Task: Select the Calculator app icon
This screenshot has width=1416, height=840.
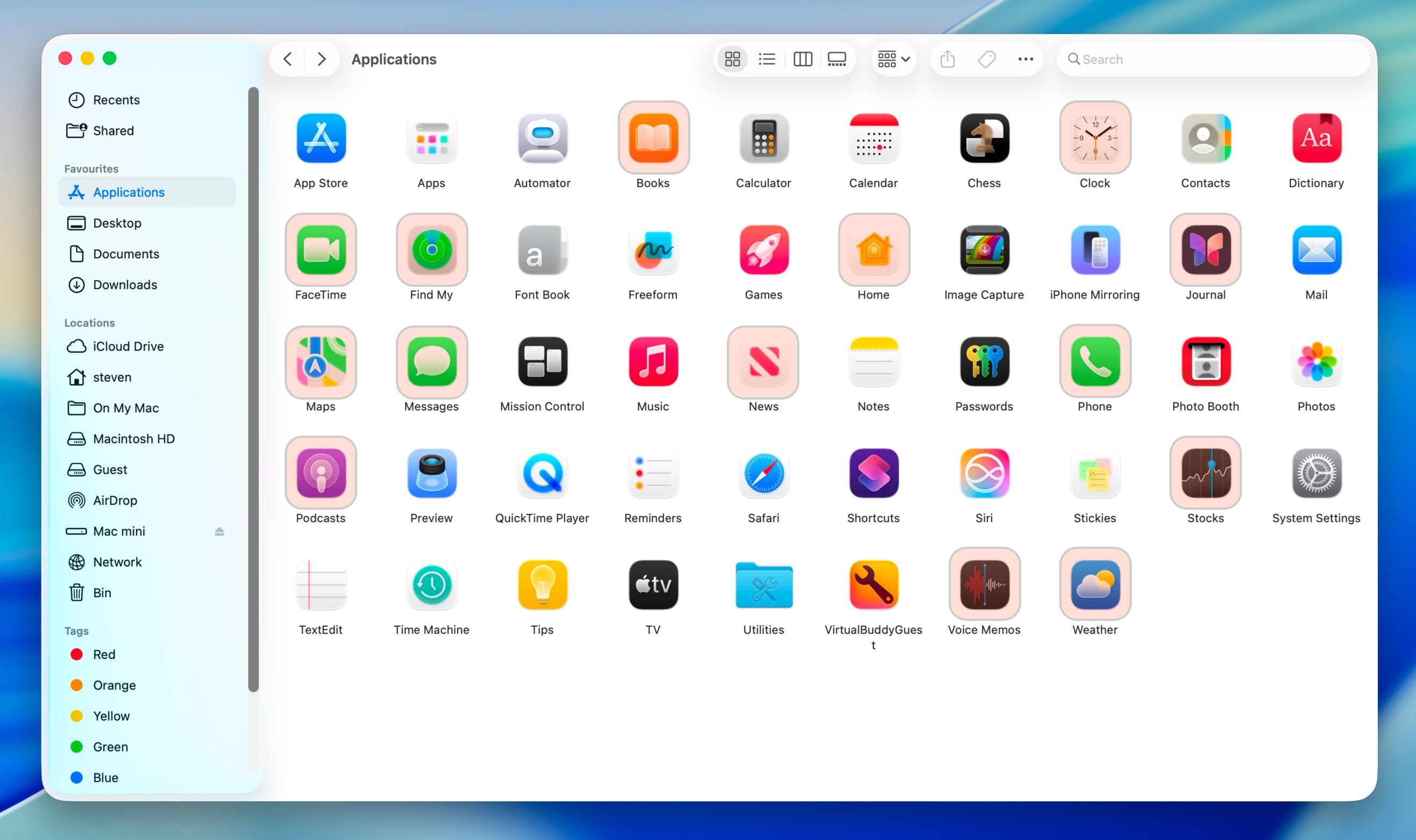Action: click(763, 138)
